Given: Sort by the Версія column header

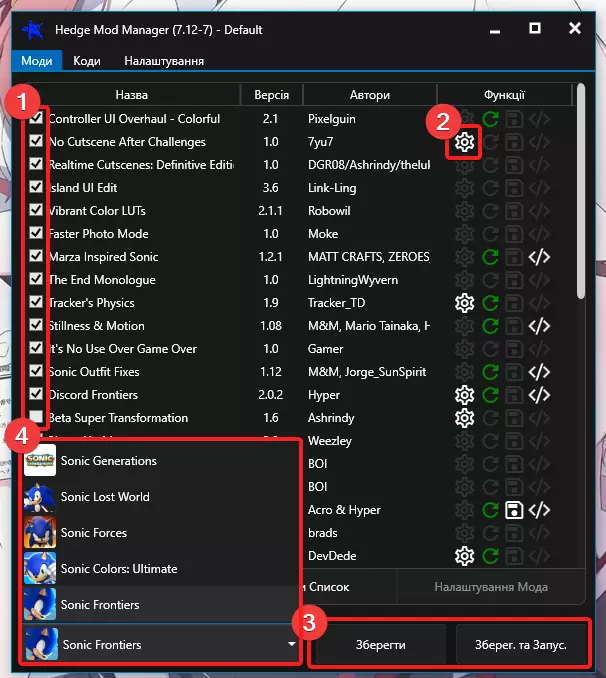Looking at the screenshot, I should tap(271, 95).
